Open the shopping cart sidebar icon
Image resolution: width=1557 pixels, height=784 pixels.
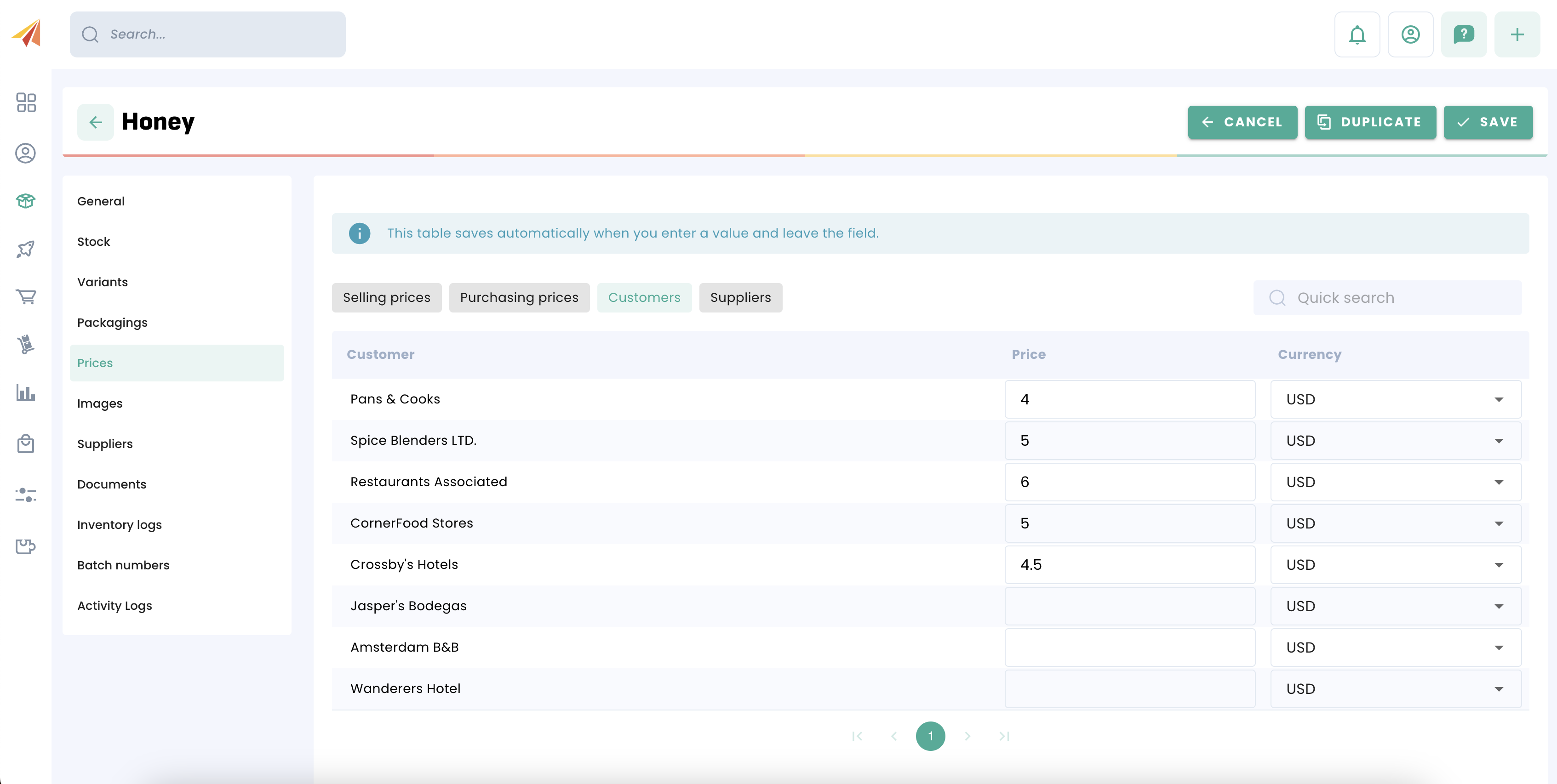click(26, 296)
